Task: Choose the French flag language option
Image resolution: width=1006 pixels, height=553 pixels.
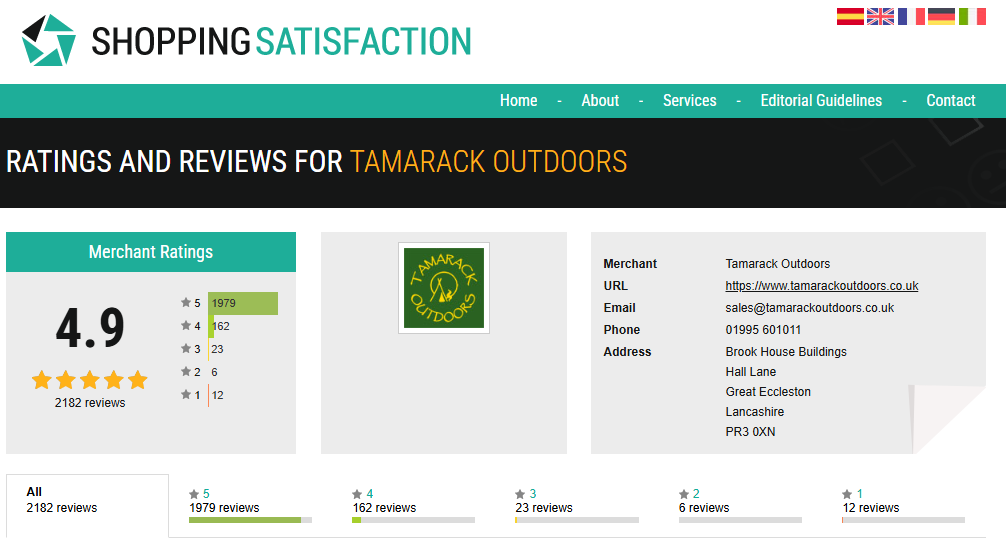Action: [x=911, y=16]
